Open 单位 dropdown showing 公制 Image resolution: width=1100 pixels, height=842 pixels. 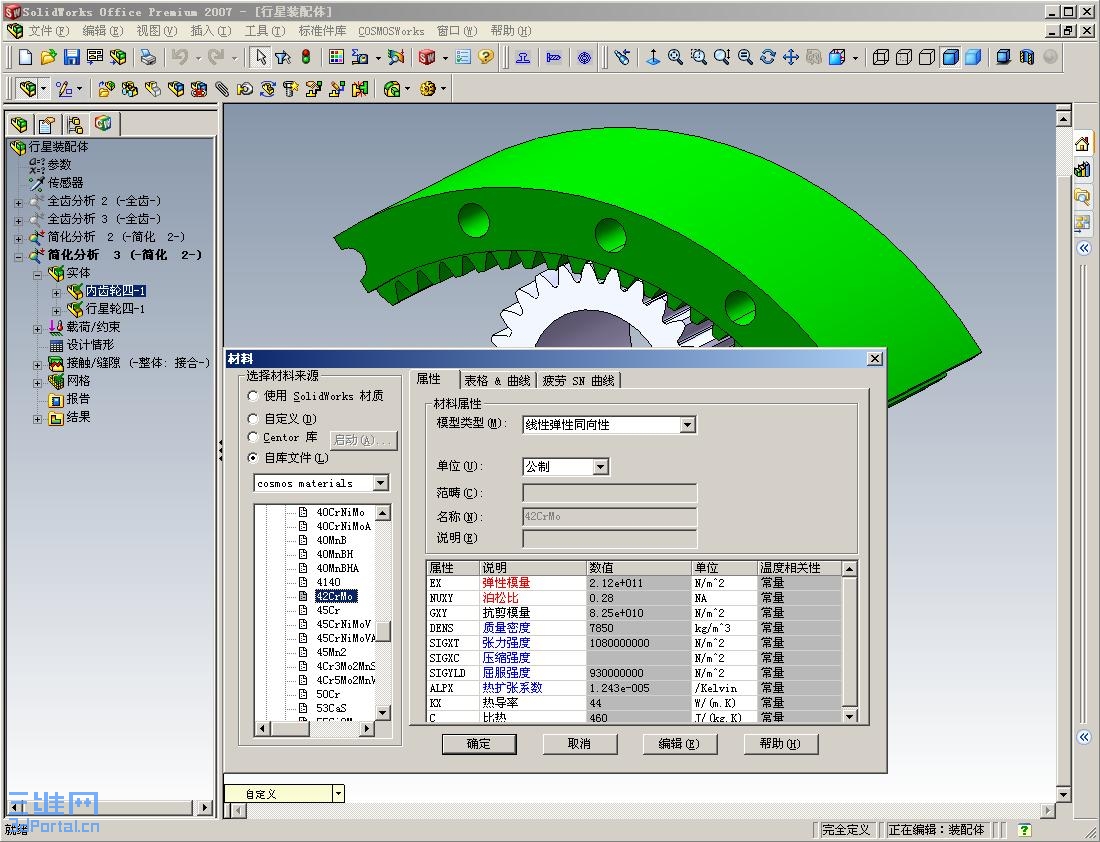click(x=601, y=467)
